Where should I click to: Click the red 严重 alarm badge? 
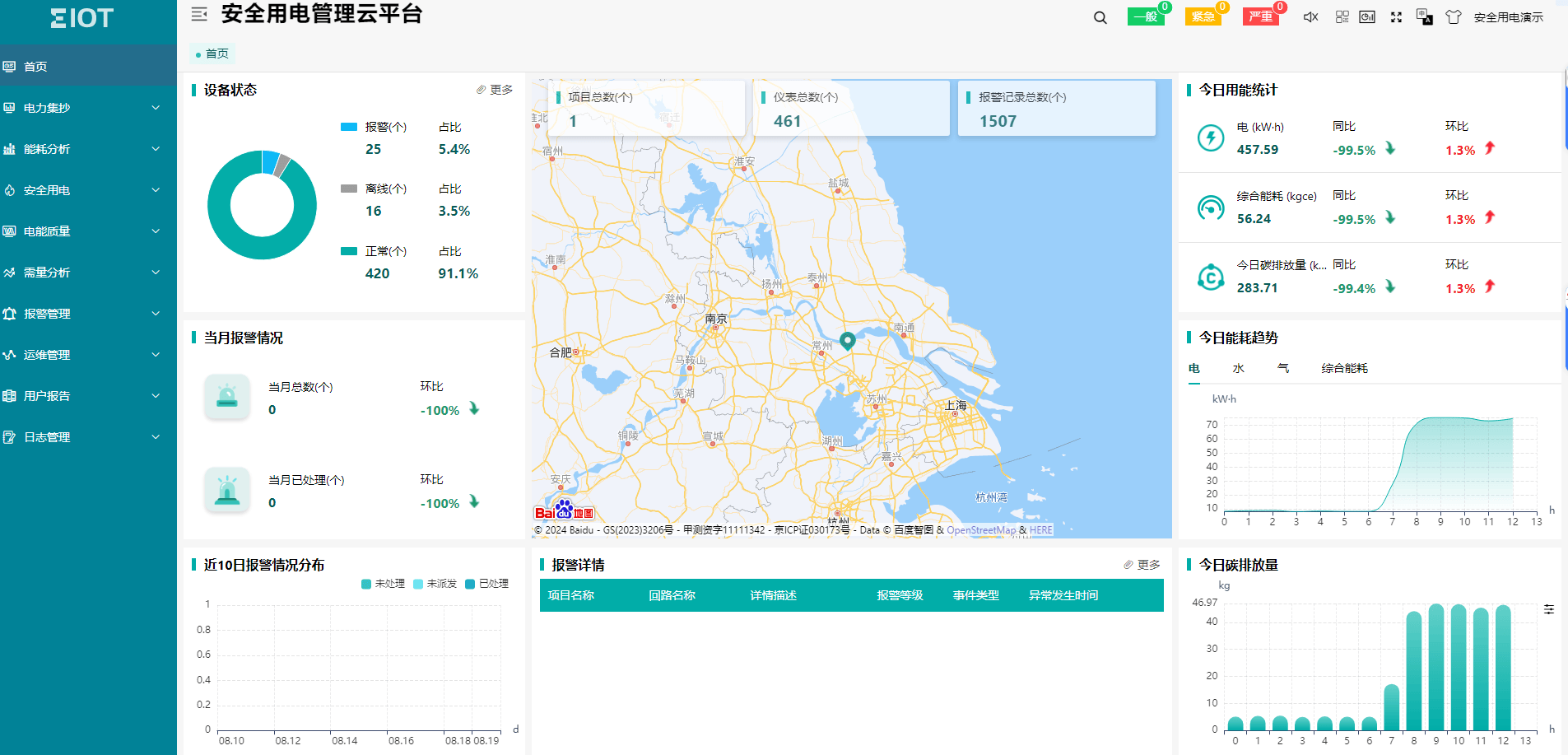[x=1261, y=16]
